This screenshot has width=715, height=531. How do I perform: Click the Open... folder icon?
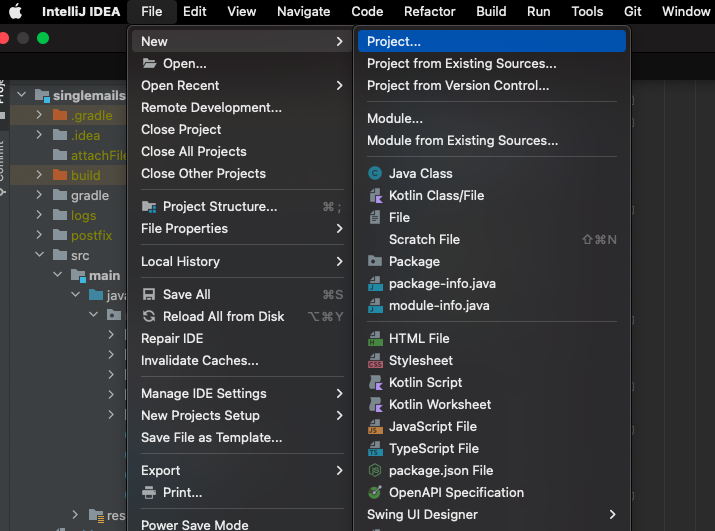click(149, 63)
